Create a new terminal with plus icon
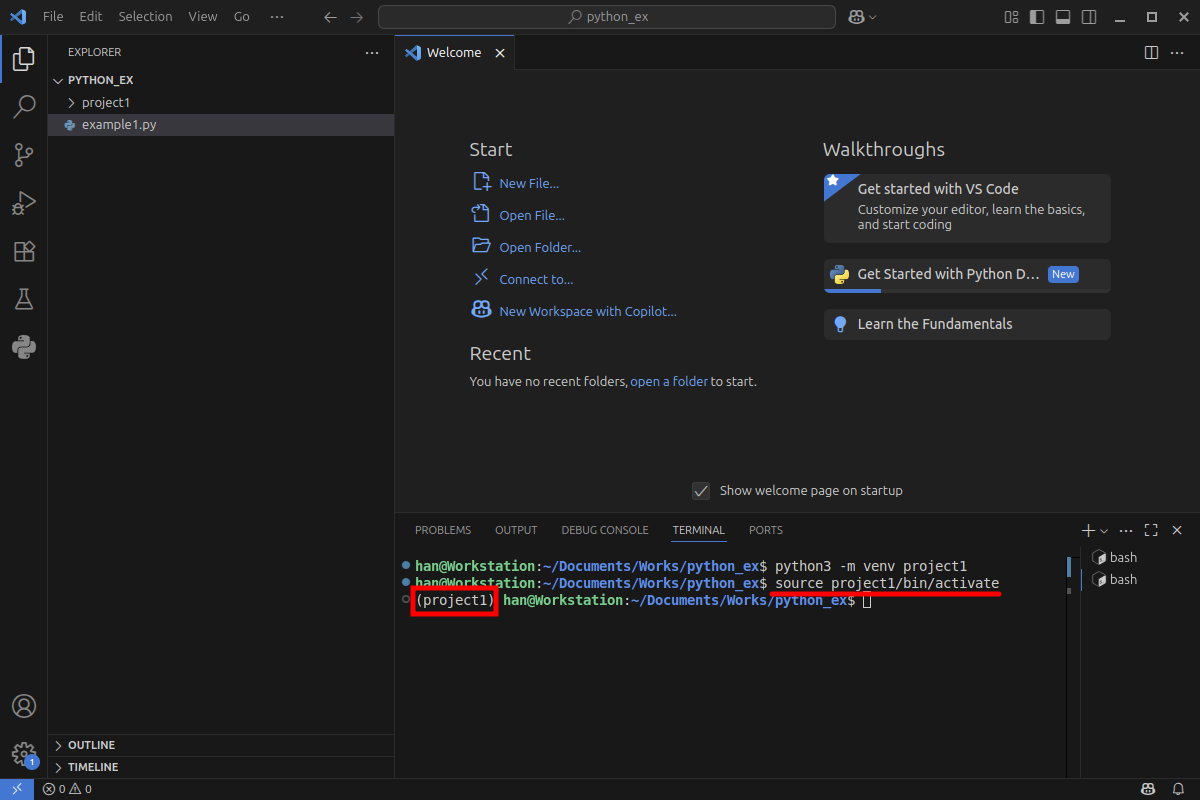Screen dimensions: 1200x800 click(1088, 530)
